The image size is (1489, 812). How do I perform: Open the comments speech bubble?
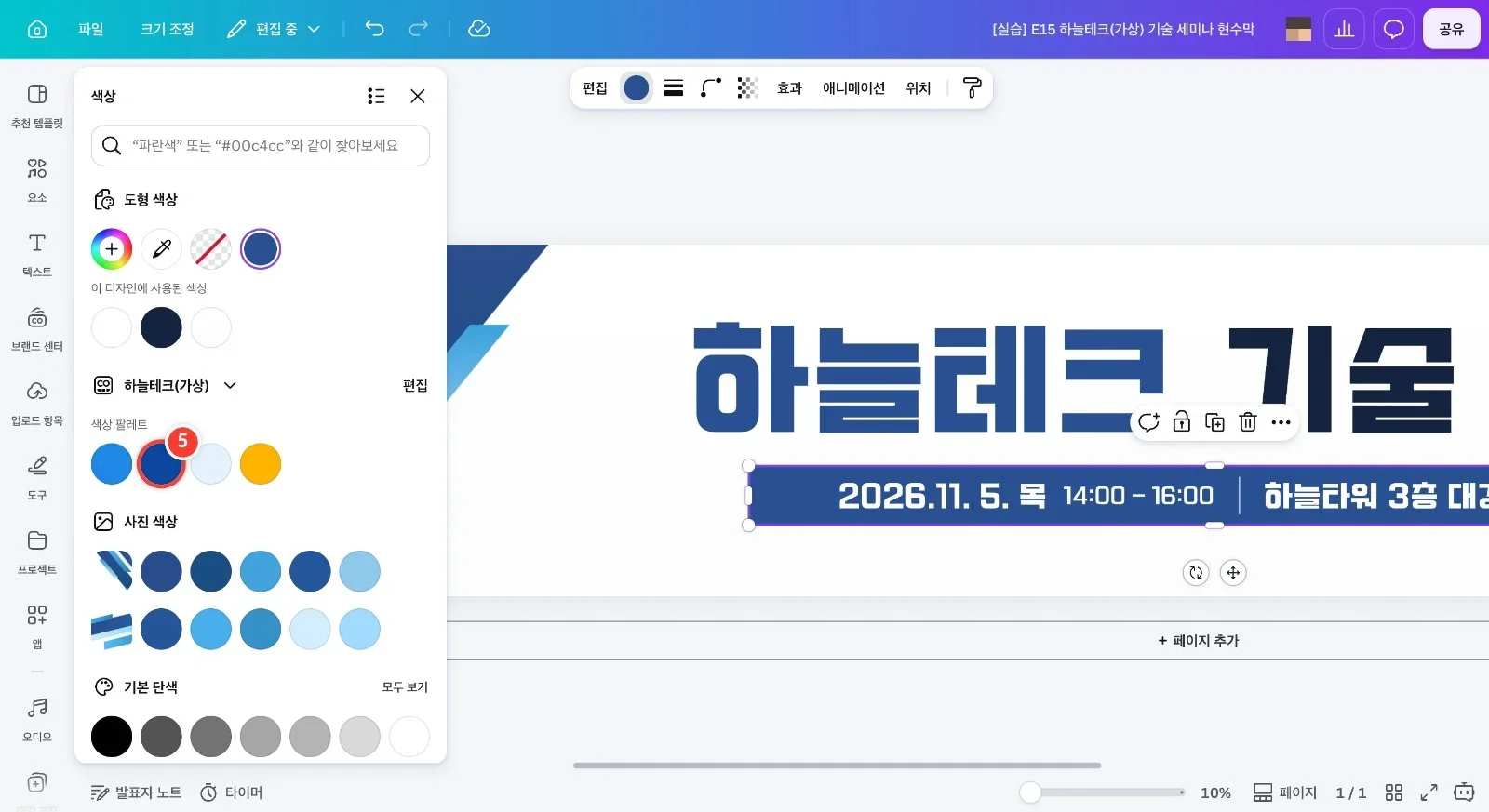click(x=1393, y=29)
